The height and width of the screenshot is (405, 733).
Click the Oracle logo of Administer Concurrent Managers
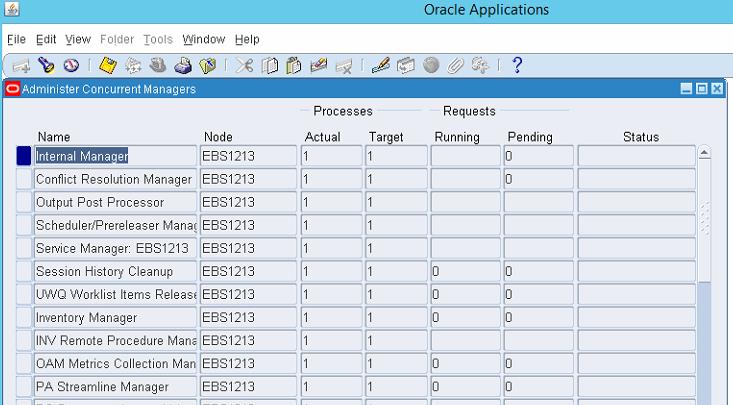pyautogui.click(x=13, y=89)
